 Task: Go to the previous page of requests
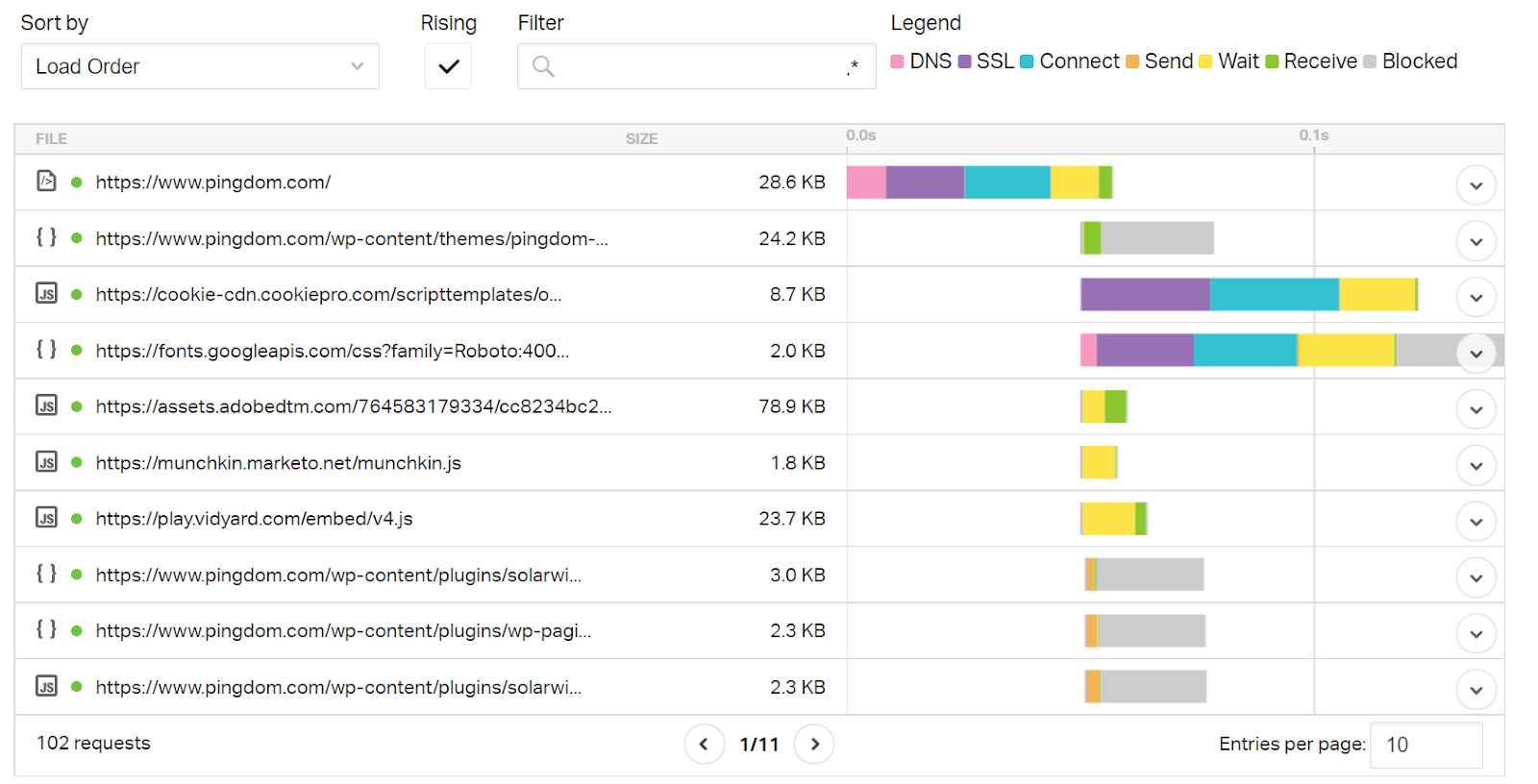pyautogui.click(x=704, y=744)
